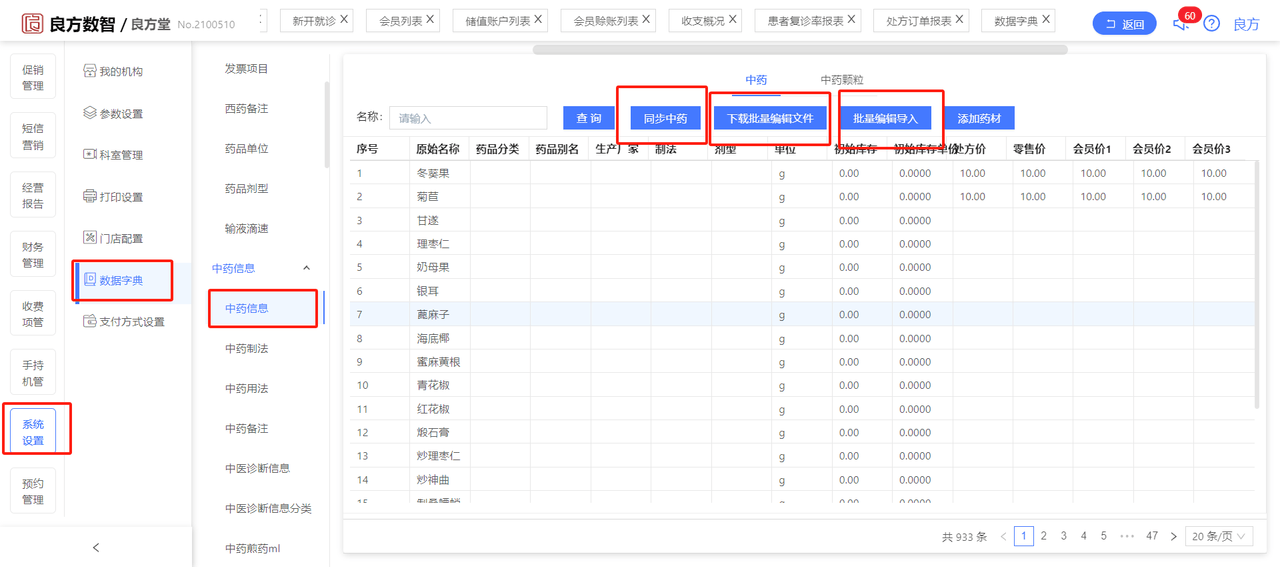Open the 20条/页 page size dropdown
This screenshot has height=567, width=1280.
click(x=1219, y=536)
